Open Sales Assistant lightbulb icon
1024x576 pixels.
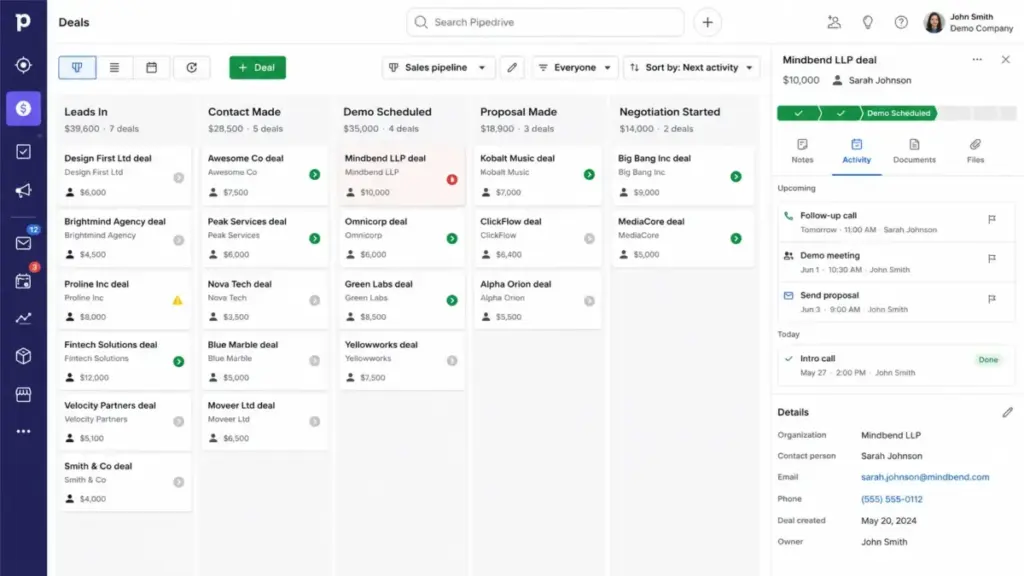(x=867, y=22)
